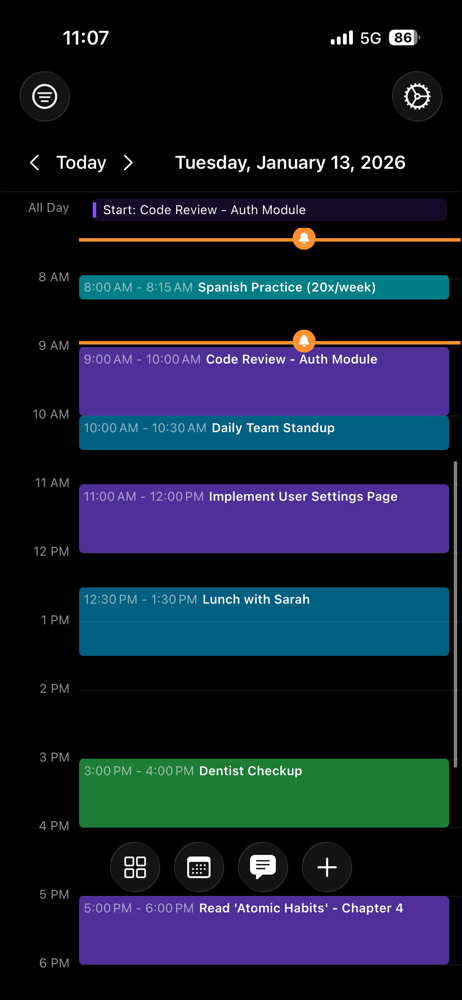The height and width of the screenshot is (1000, 462).
Task: Open the calendar picker icon
Action: (x=198, y=867)
